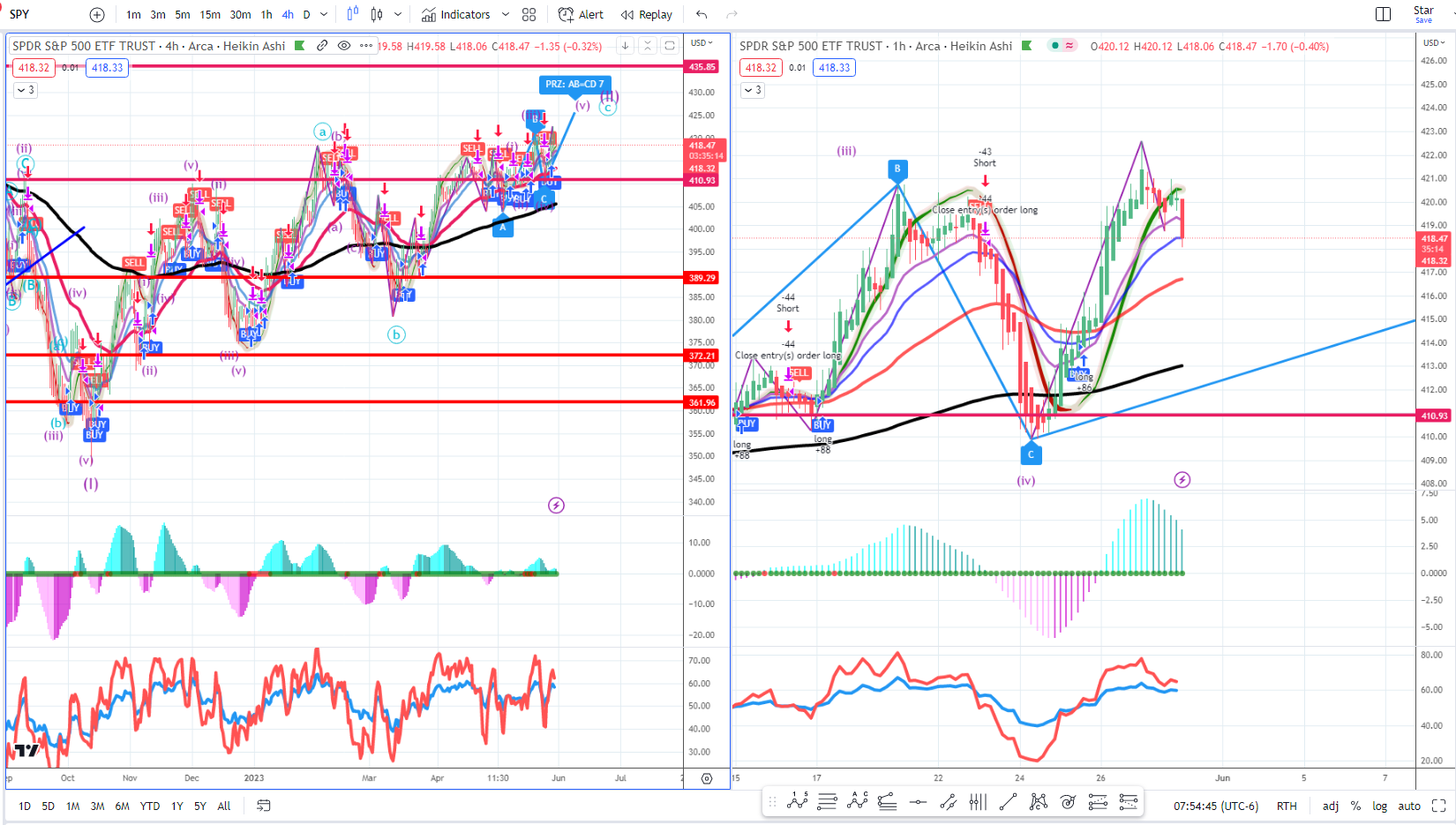1456x825 pixels.
Task: Select the 1D date range
Action: [x=25, y=806]
